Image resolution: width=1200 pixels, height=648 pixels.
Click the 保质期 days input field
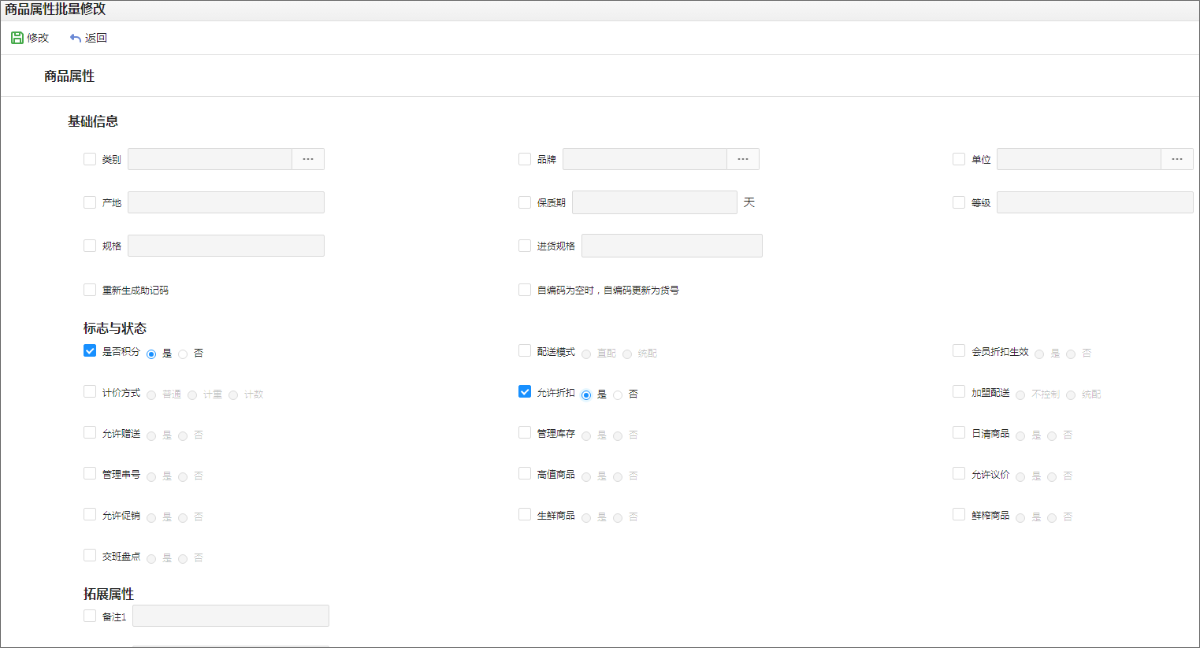pyautogui.click(x=654, y=202)
